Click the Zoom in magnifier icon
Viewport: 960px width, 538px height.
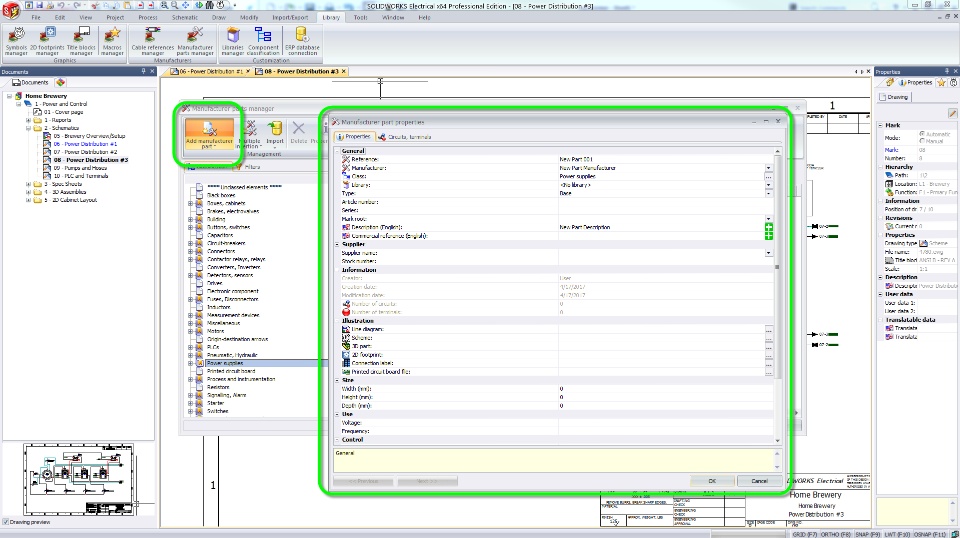pos(164,5)
